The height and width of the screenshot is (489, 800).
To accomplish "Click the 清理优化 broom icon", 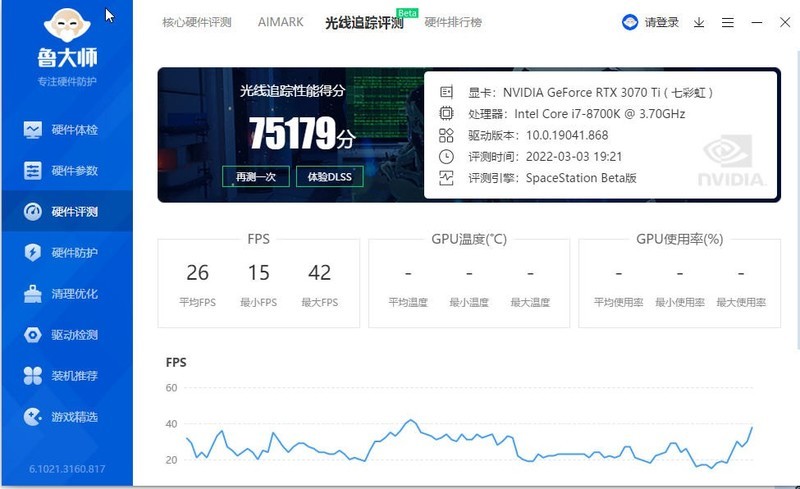I will click(33, 294).
